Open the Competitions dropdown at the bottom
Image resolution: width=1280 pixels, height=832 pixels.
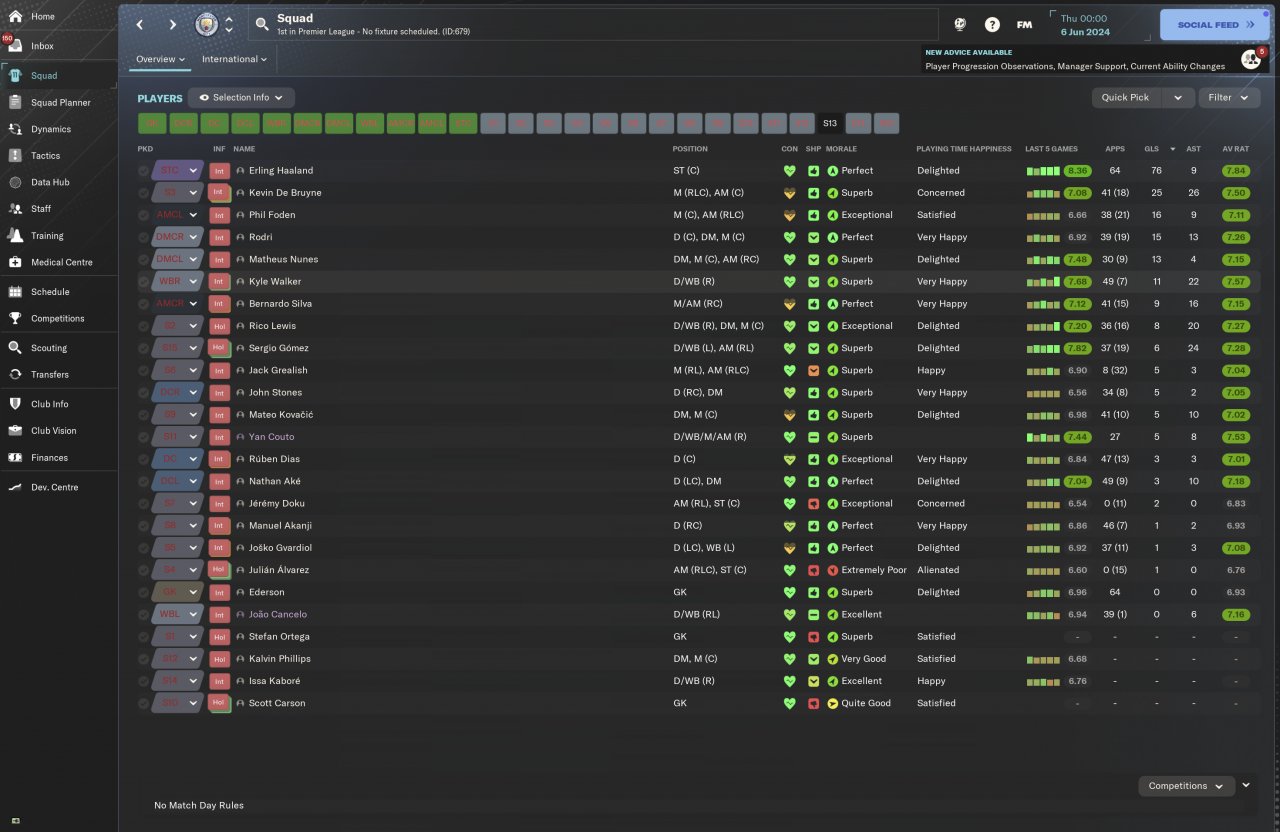pos(1187,786)
